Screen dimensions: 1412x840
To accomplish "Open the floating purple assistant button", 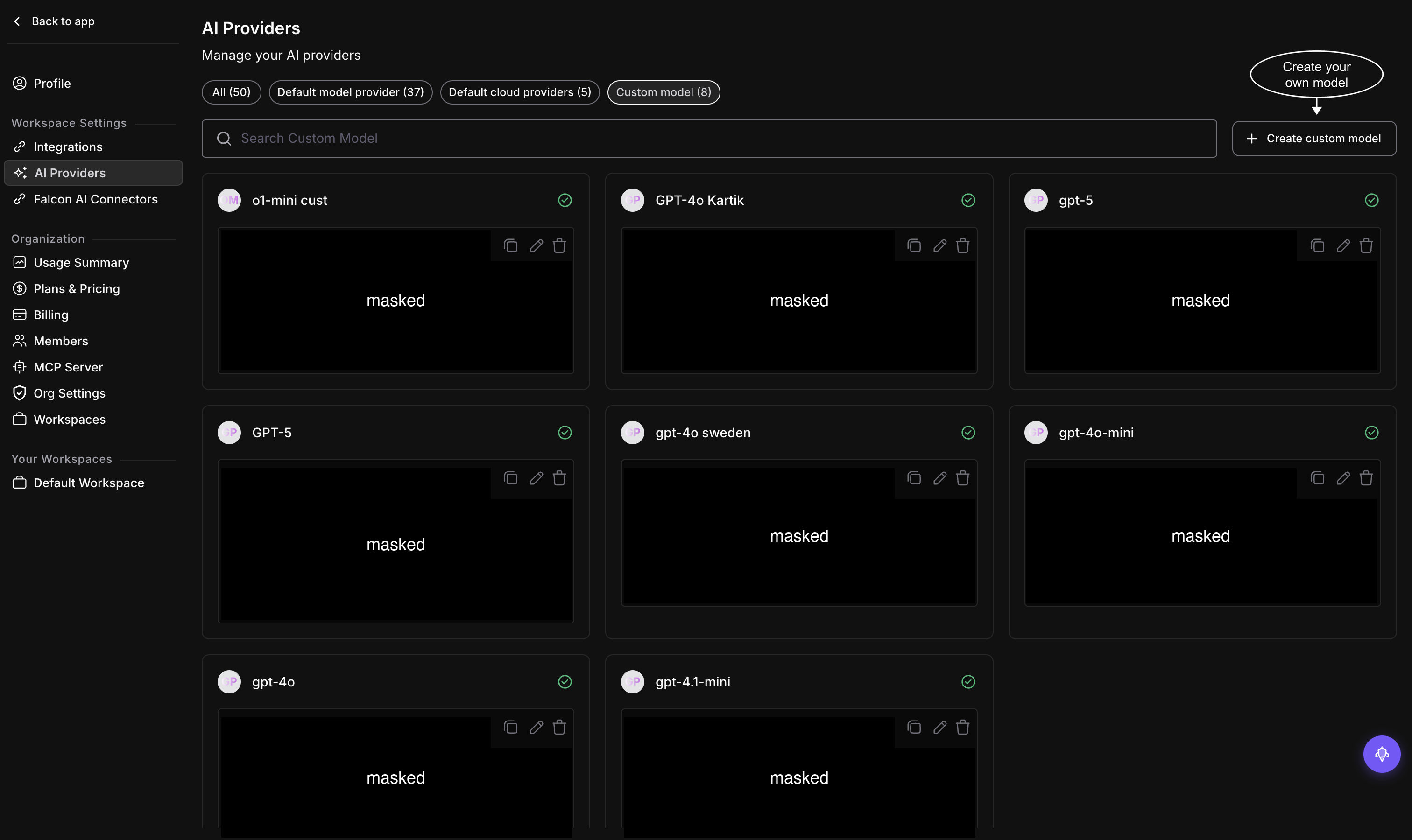I will 1381,754.
